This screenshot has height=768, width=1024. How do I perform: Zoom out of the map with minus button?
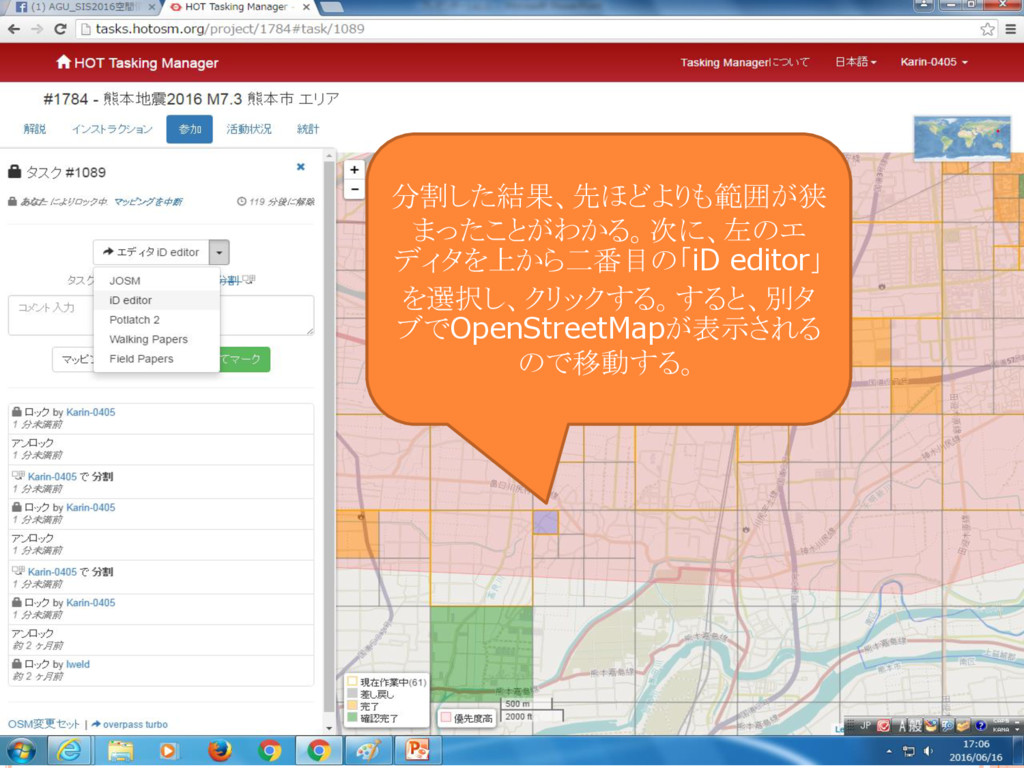[354, 188]
